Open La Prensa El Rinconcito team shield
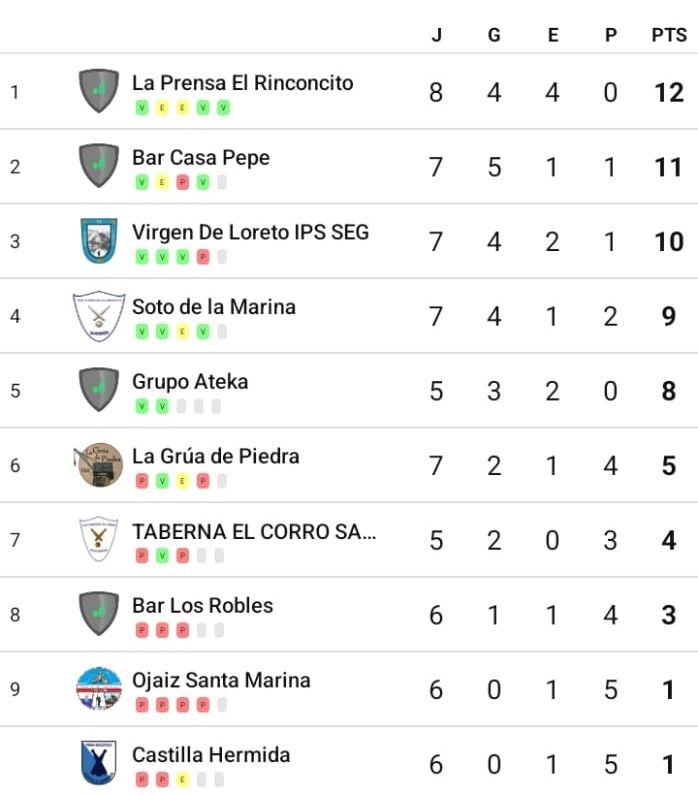This screenshot has width=698, height=795. tap(99, 91)
